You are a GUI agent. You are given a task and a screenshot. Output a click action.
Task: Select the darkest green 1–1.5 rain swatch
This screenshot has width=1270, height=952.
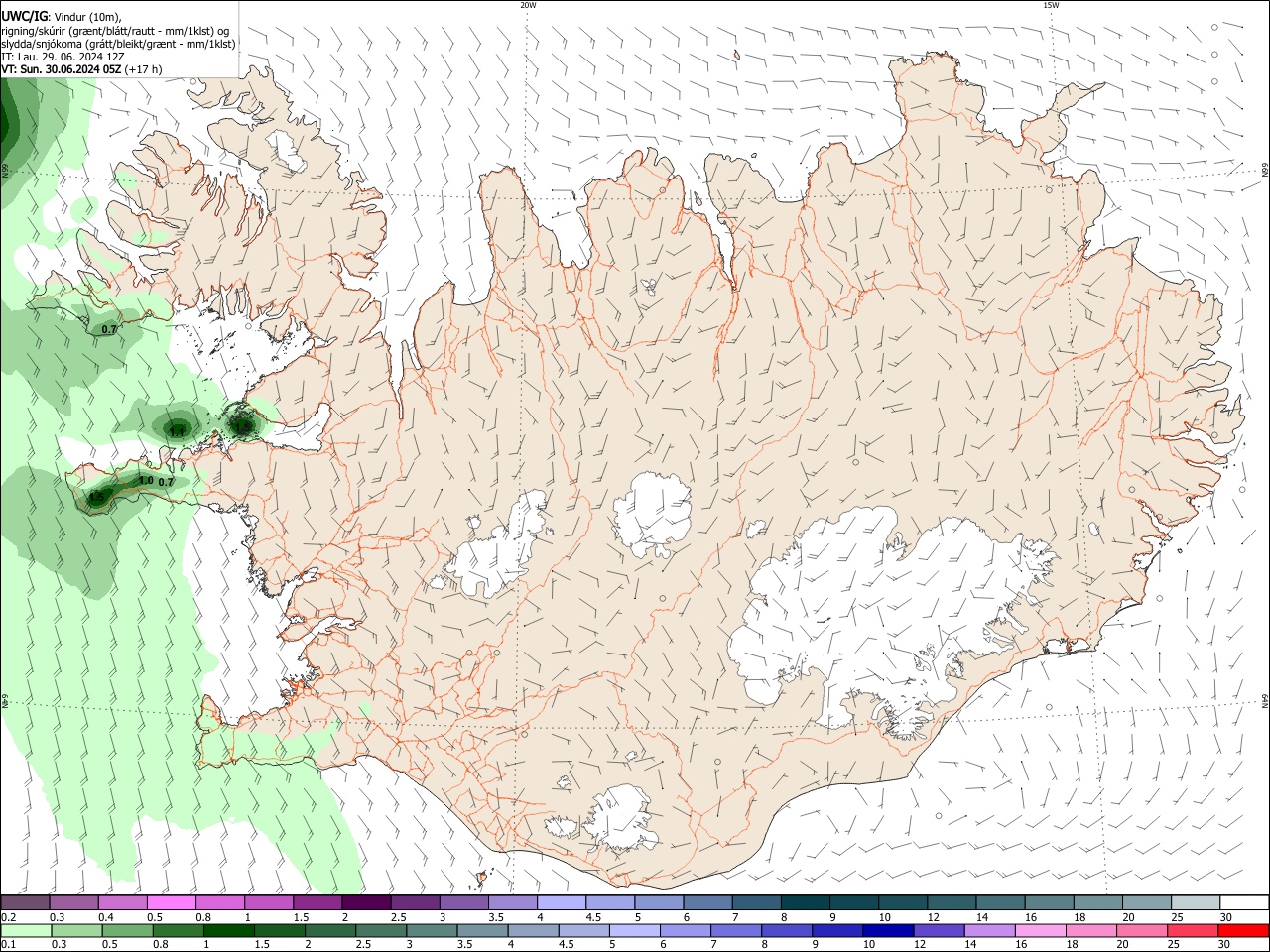point(227,931)
